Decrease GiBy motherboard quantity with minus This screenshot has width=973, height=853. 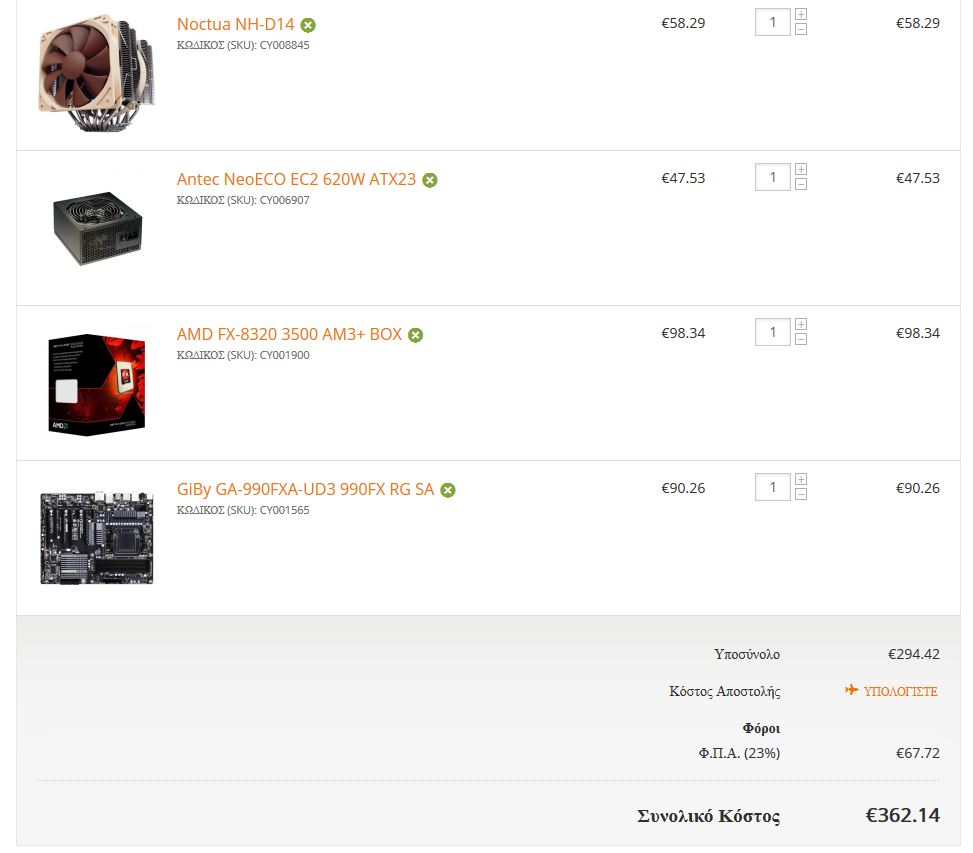(x=801, y=494)
